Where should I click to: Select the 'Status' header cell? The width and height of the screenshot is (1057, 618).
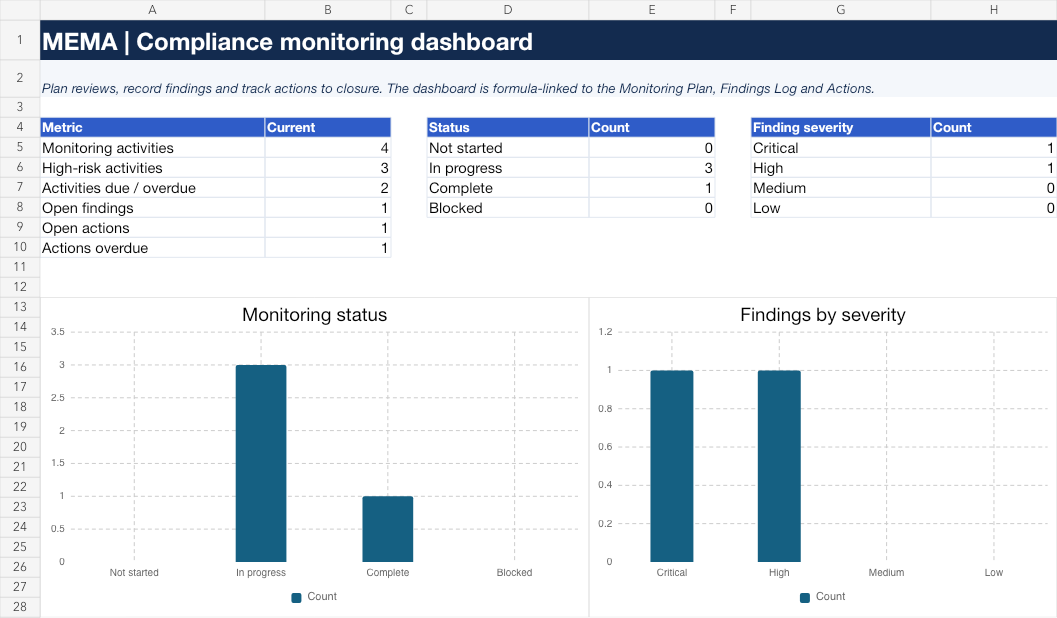tap(508, 127)
